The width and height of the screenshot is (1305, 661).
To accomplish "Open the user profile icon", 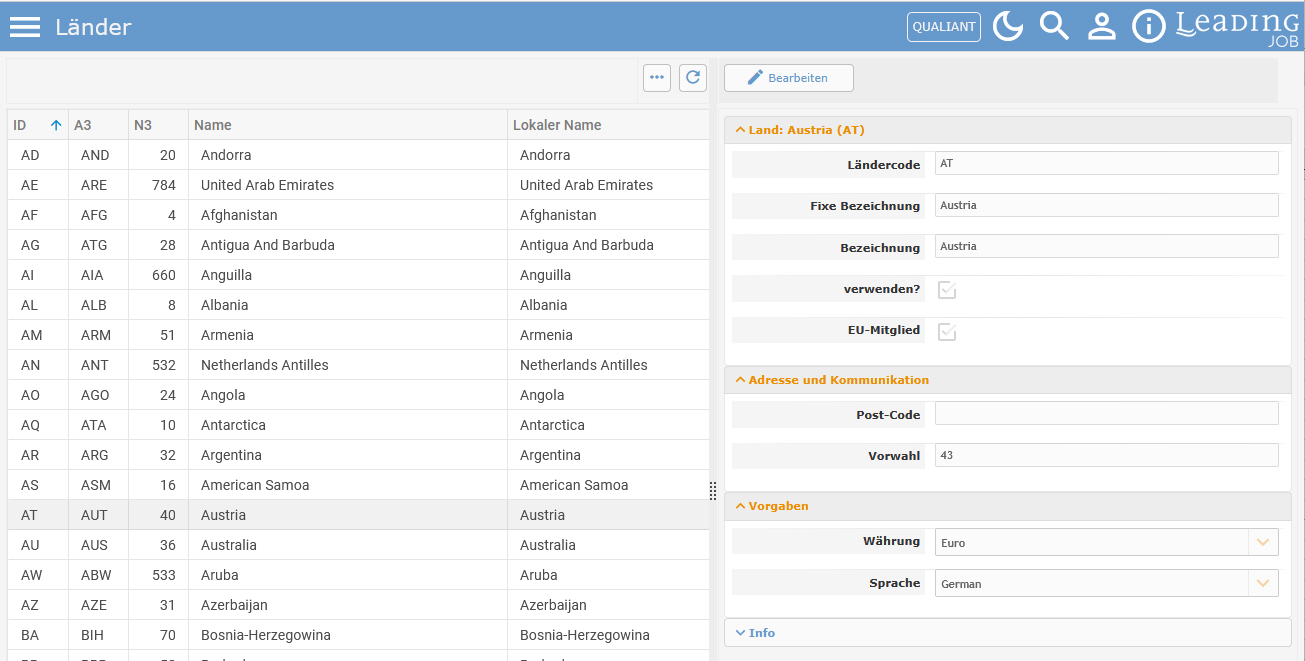I will pos(1101,27).
